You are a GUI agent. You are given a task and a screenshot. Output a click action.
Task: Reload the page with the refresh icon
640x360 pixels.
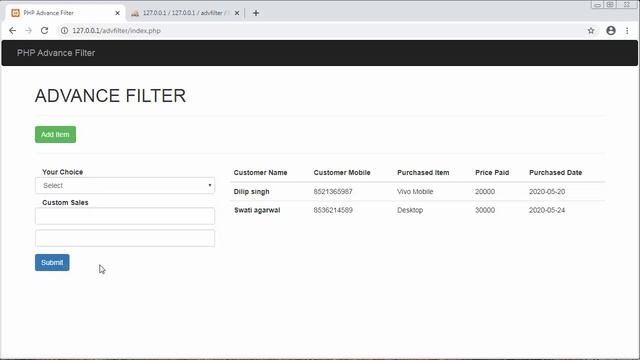click(44, 31)
